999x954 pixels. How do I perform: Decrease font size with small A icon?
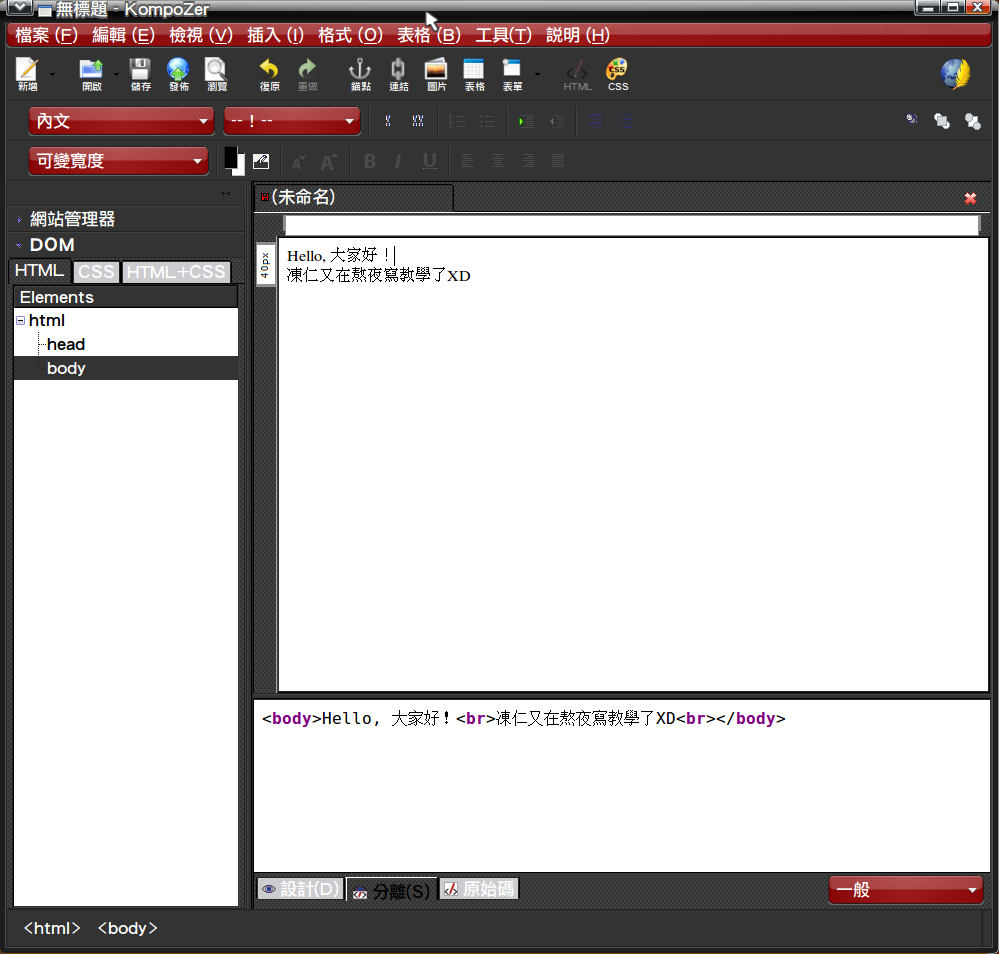298,162
